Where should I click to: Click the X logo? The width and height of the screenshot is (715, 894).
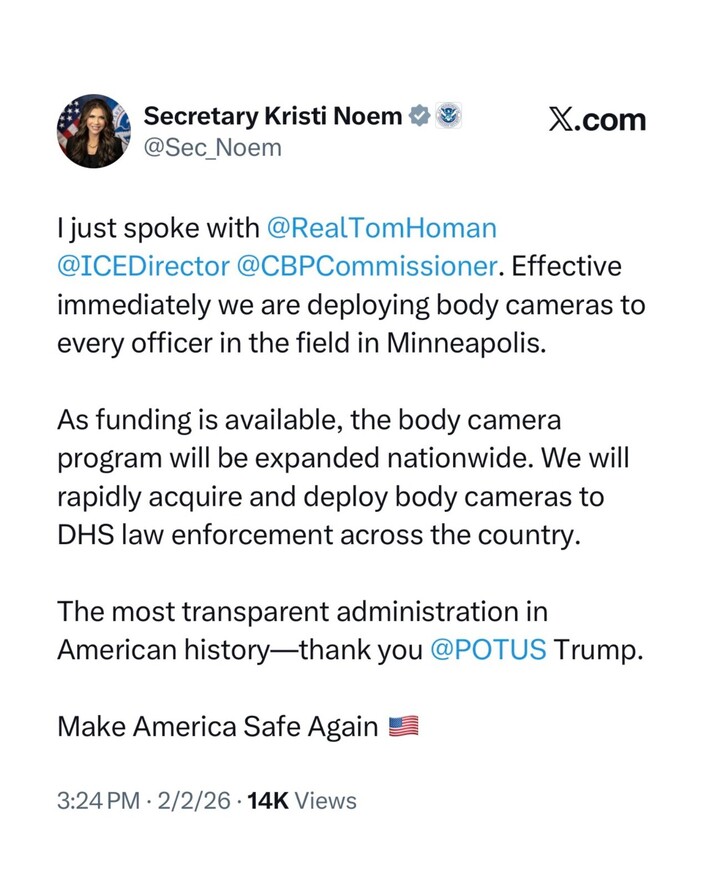coord(564,120)
